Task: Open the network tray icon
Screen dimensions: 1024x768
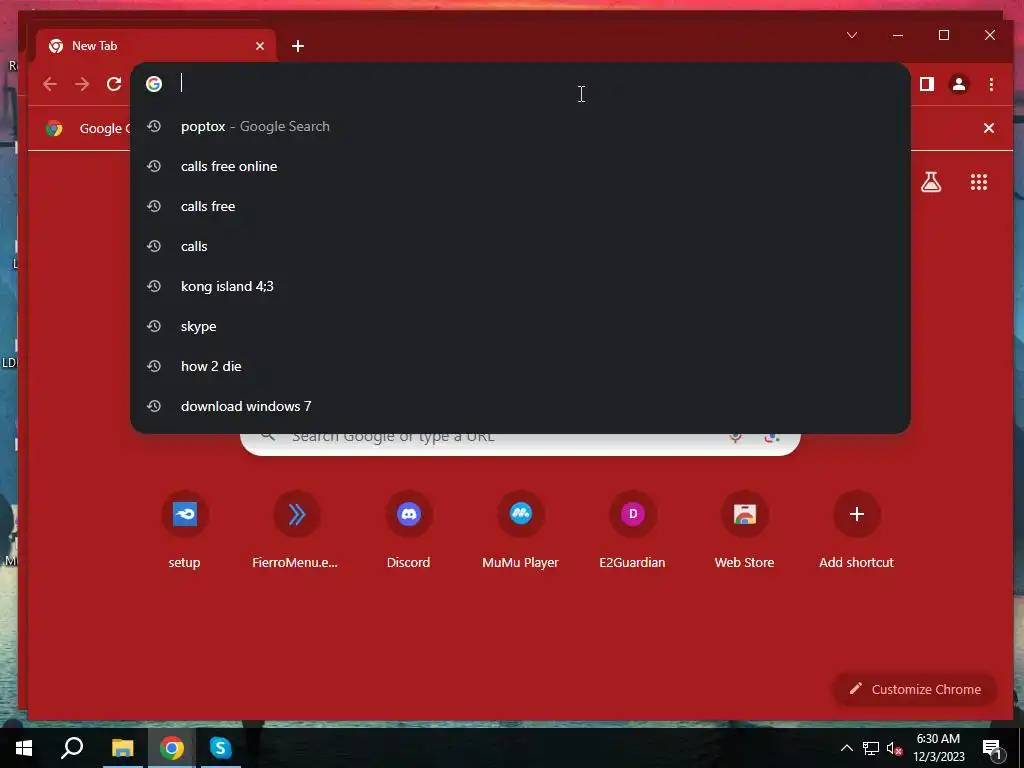Action: pos(871,748)
